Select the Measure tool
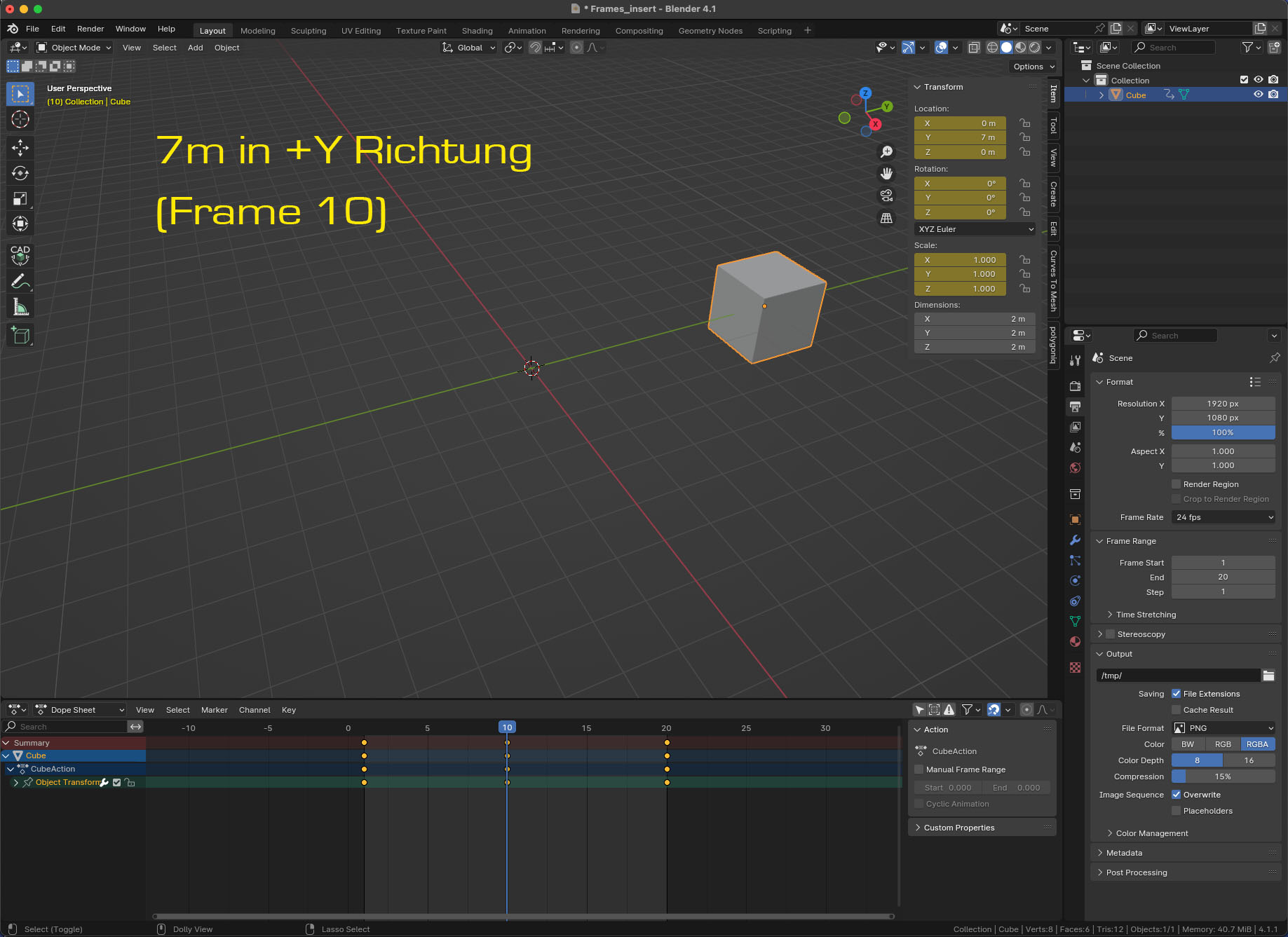Screen dimensions: 1288x937 point(20,307)
